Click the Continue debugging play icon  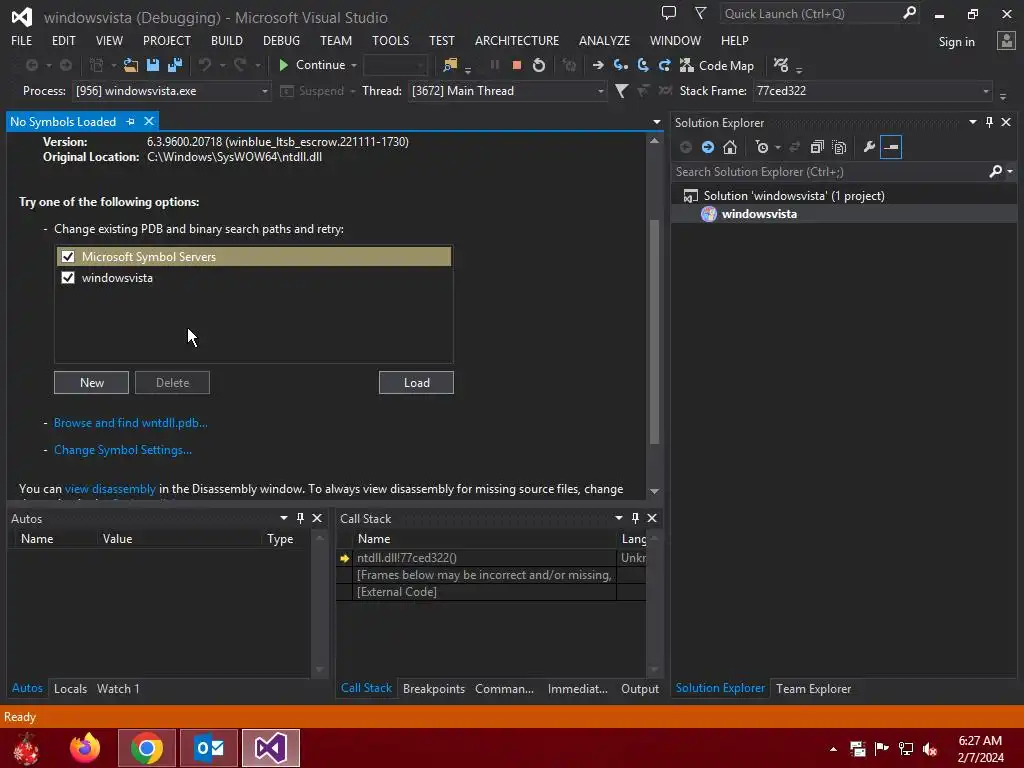(283, 65)
